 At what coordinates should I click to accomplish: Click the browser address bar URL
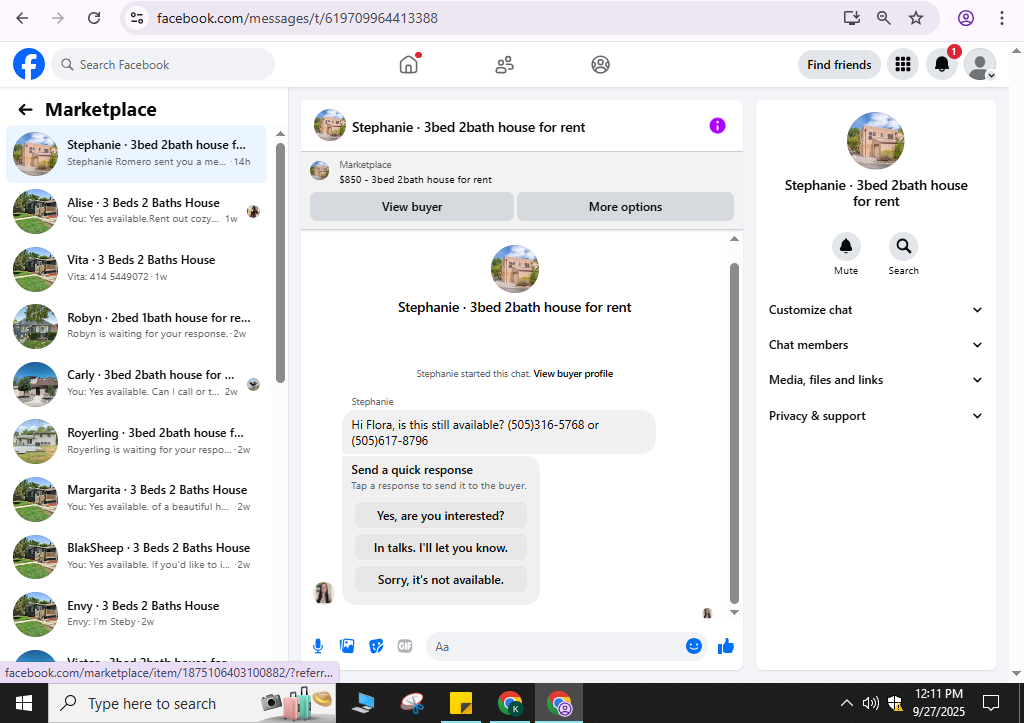tap(297, 18)
